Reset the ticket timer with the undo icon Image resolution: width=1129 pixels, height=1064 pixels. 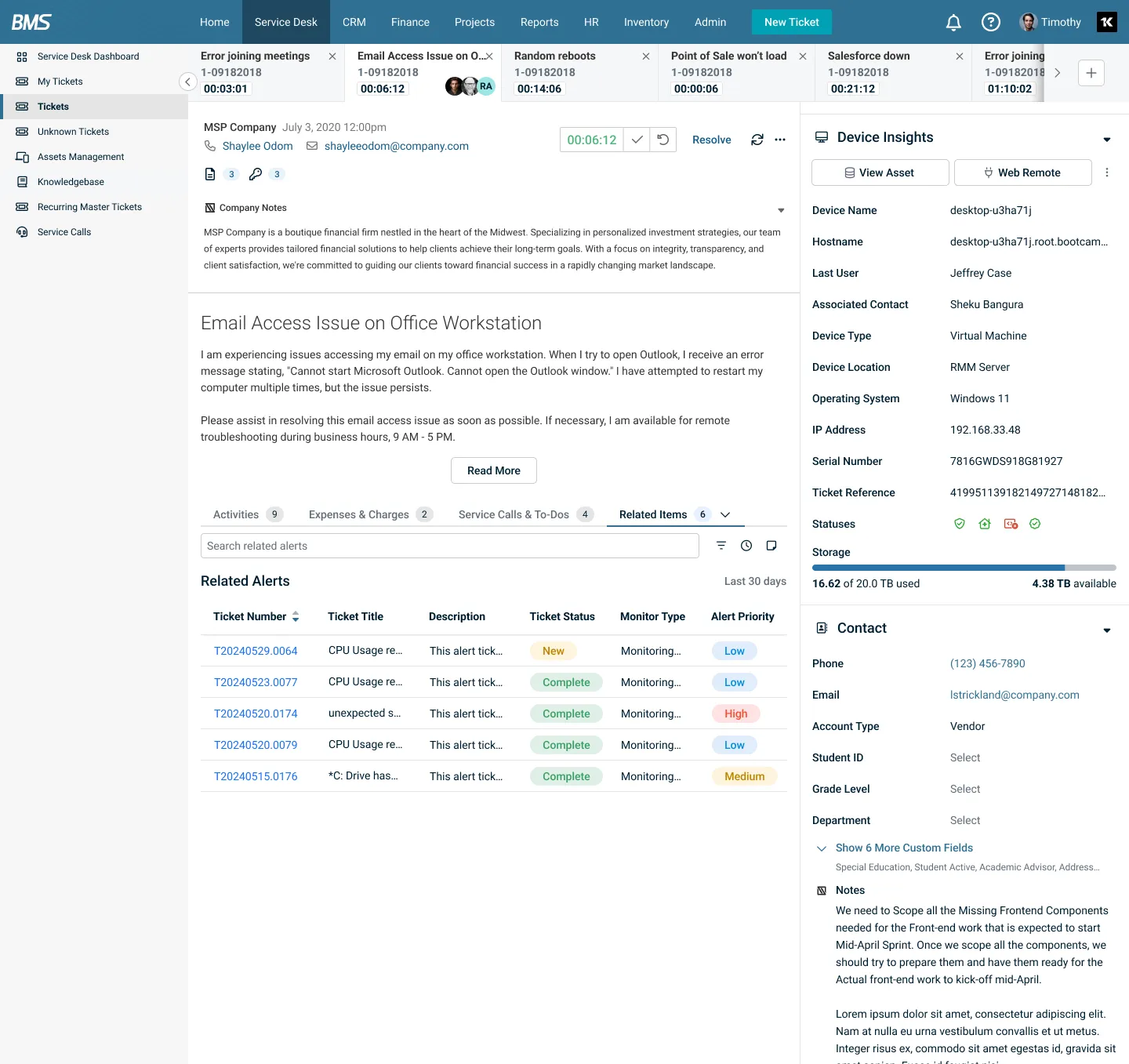663,140
